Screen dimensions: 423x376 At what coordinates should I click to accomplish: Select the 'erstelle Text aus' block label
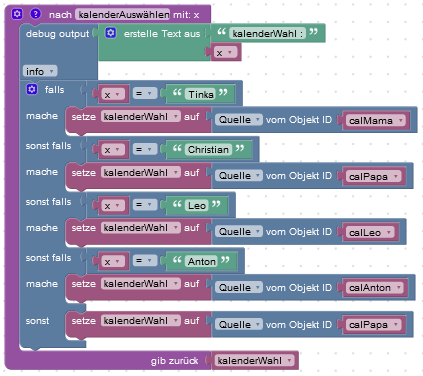click(162, 34)
